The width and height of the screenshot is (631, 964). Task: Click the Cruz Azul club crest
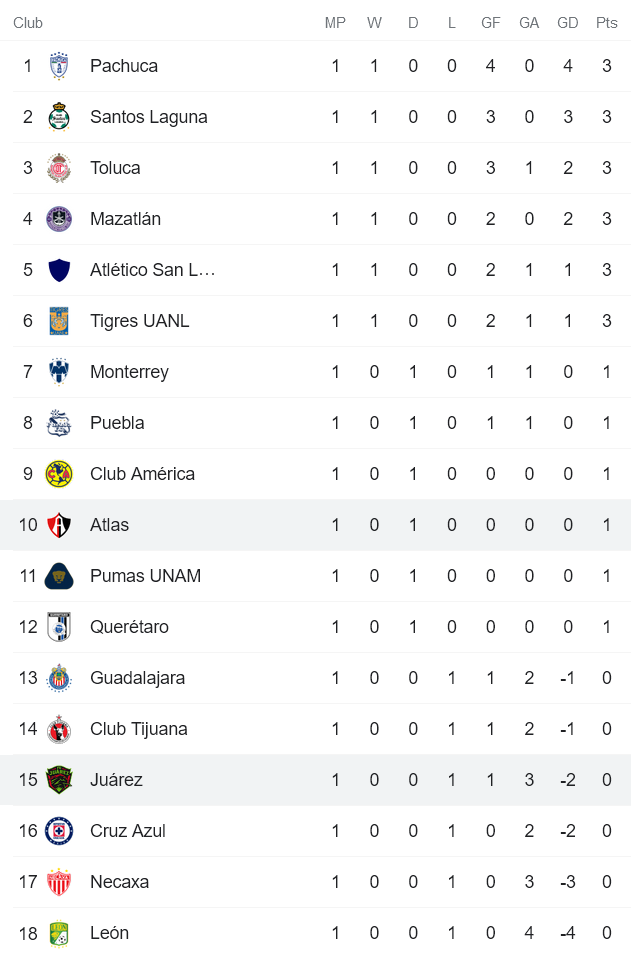point(60,830)
